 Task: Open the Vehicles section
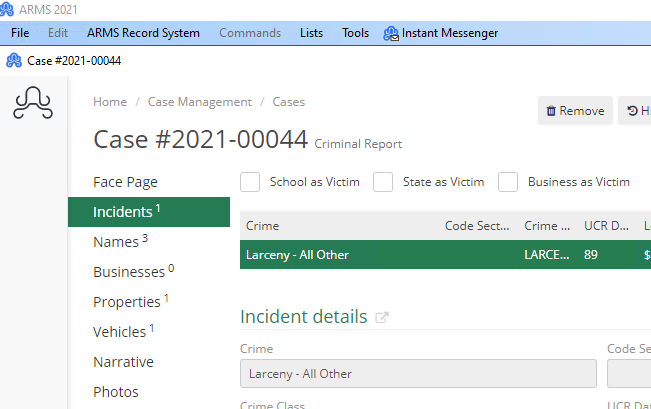pos(120,332)
